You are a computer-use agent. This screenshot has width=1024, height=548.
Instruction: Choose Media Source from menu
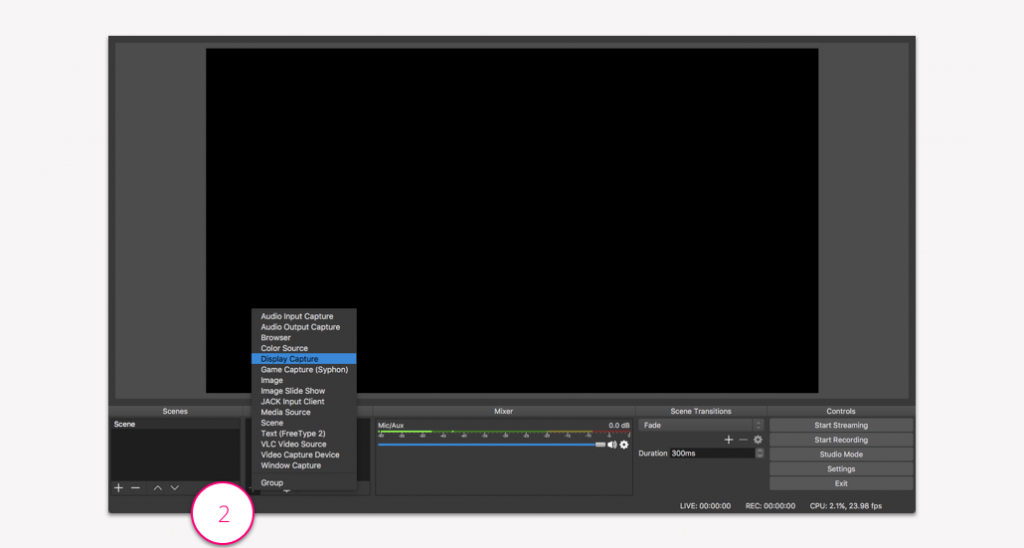click(x=304, y=412)
